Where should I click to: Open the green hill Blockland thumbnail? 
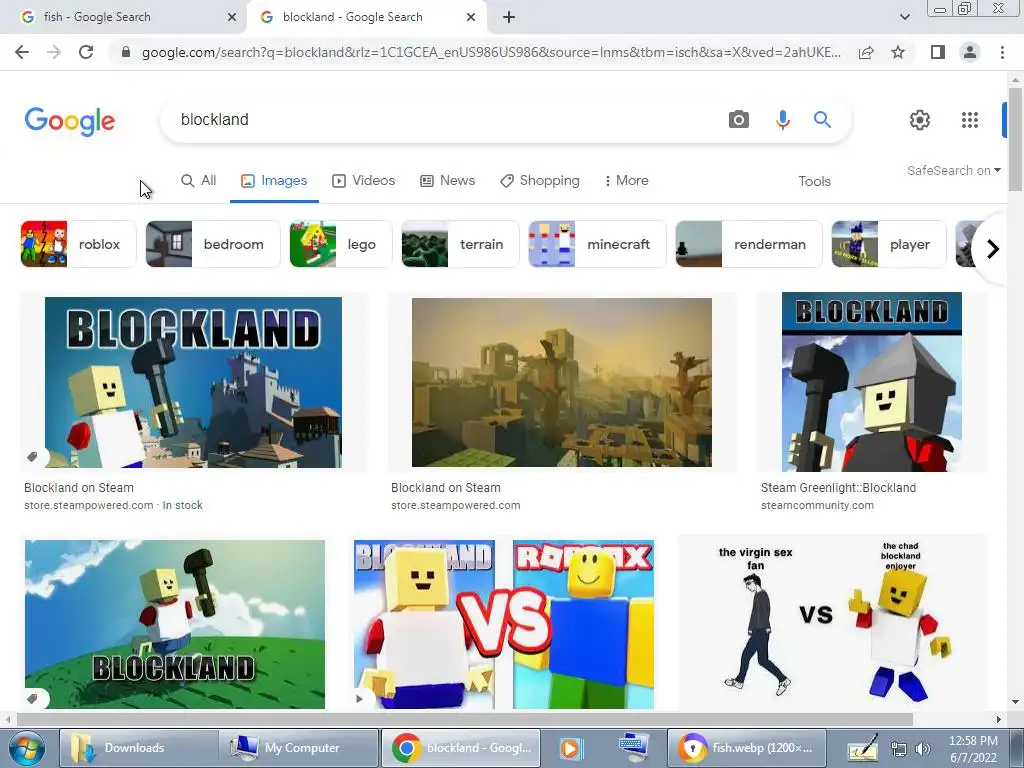175,624
